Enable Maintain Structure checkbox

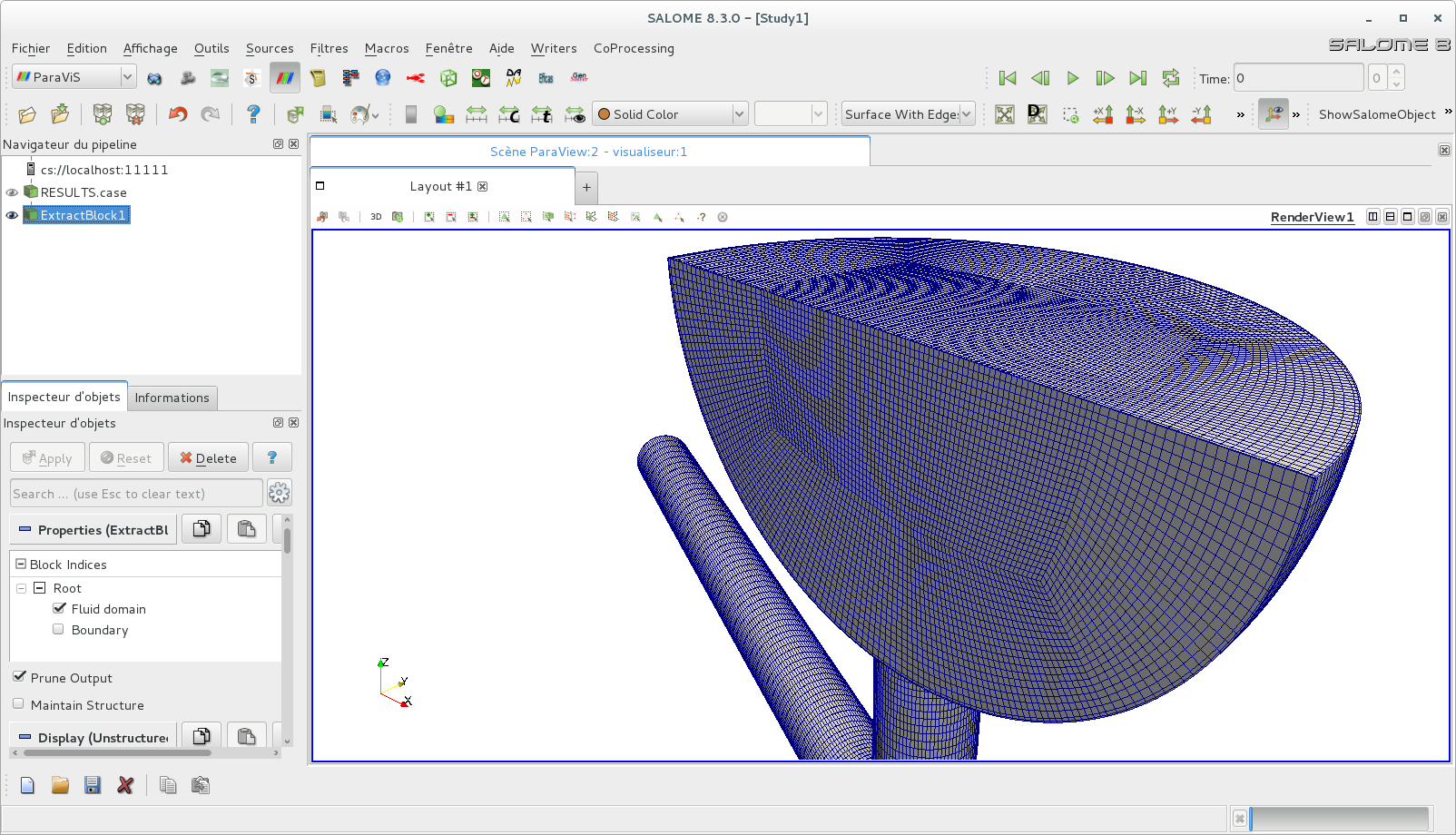pos(18,703)
